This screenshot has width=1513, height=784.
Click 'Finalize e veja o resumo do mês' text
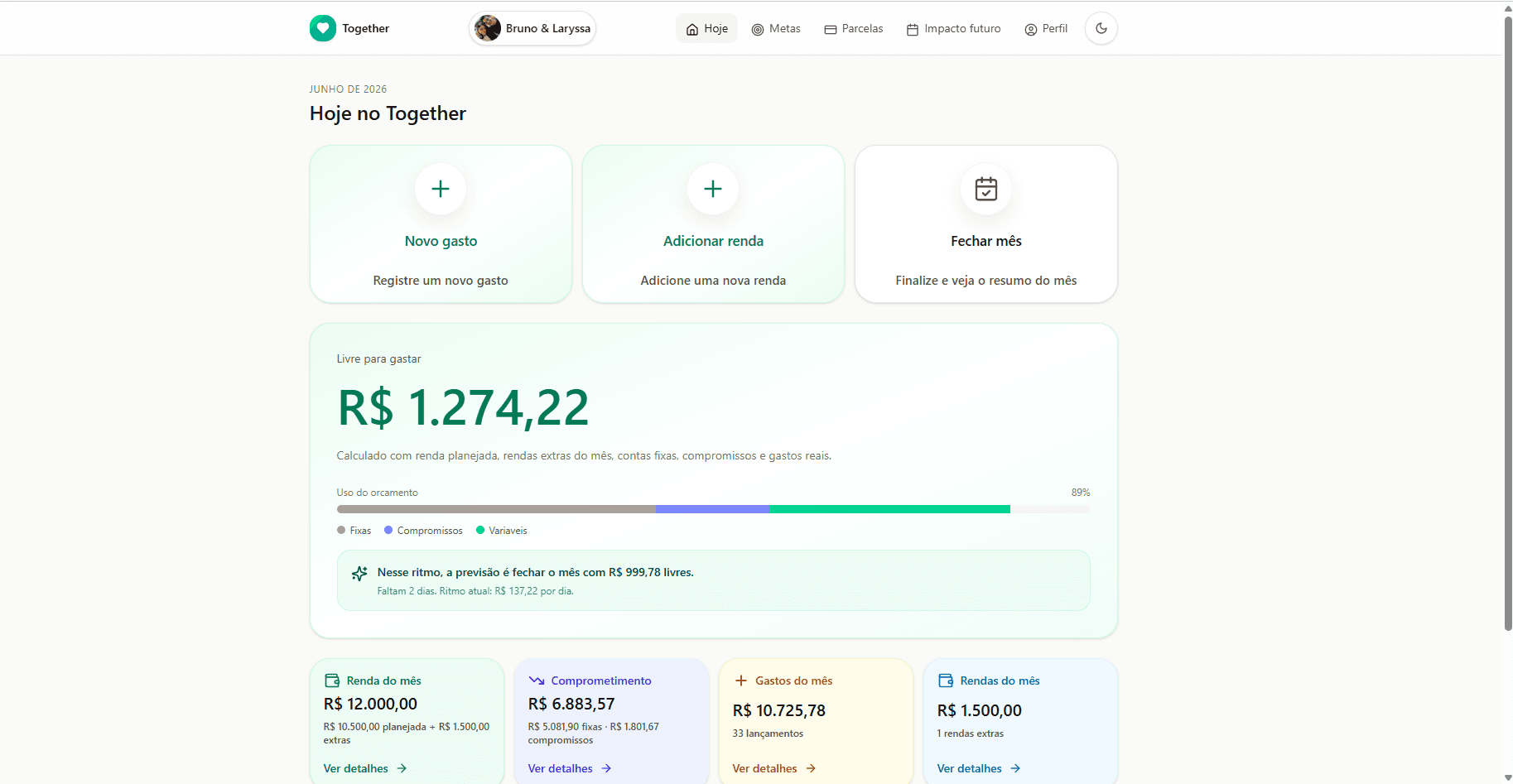(x=986, y=281)
